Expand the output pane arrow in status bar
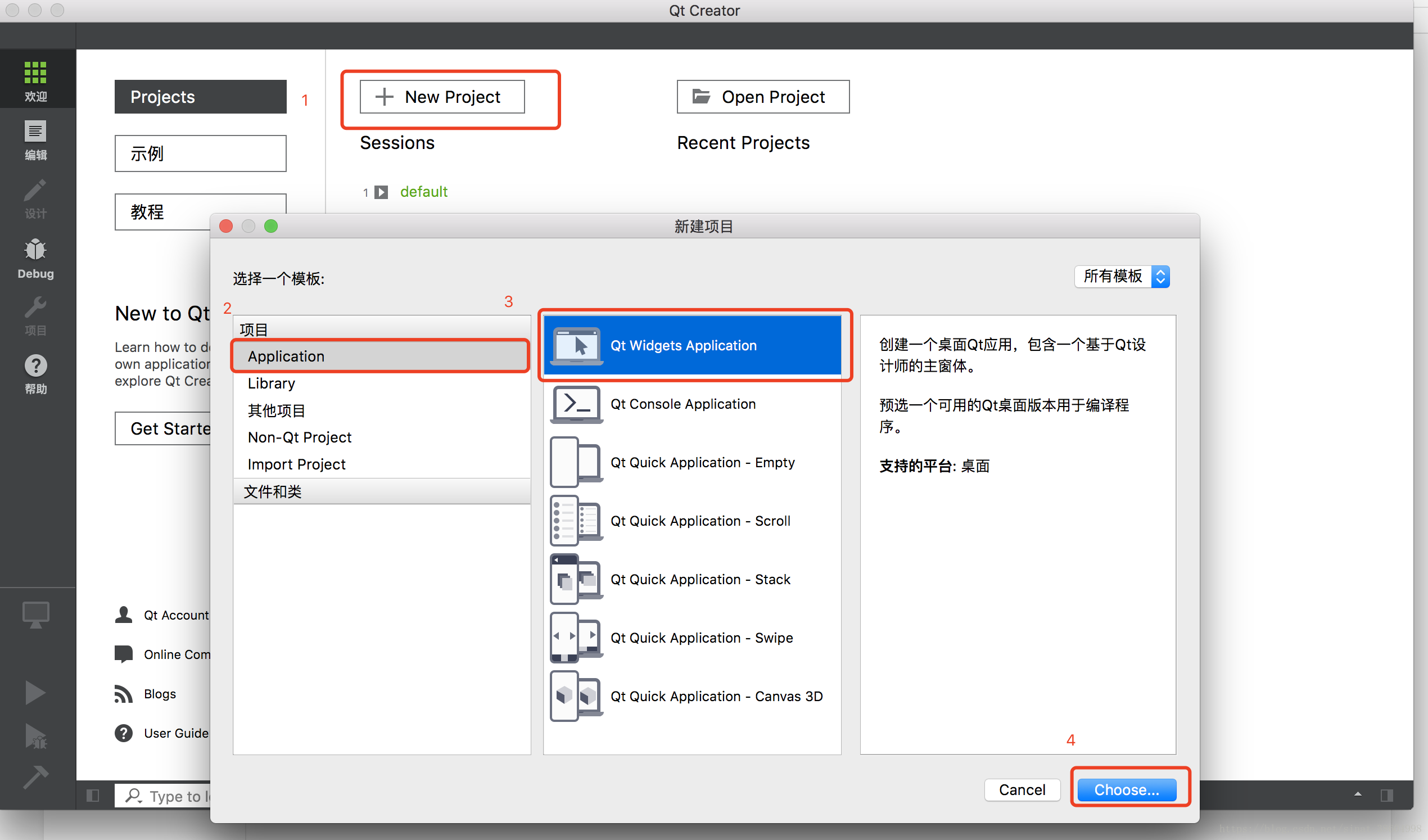The image size is (1428, 840). click(x=1358, y=794)
